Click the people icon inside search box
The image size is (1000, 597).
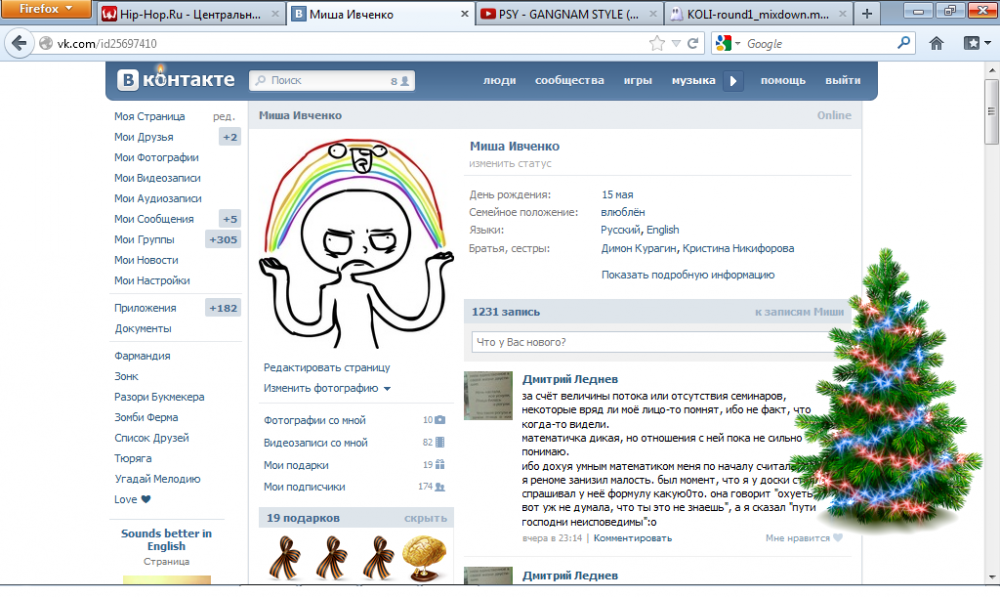404,81
